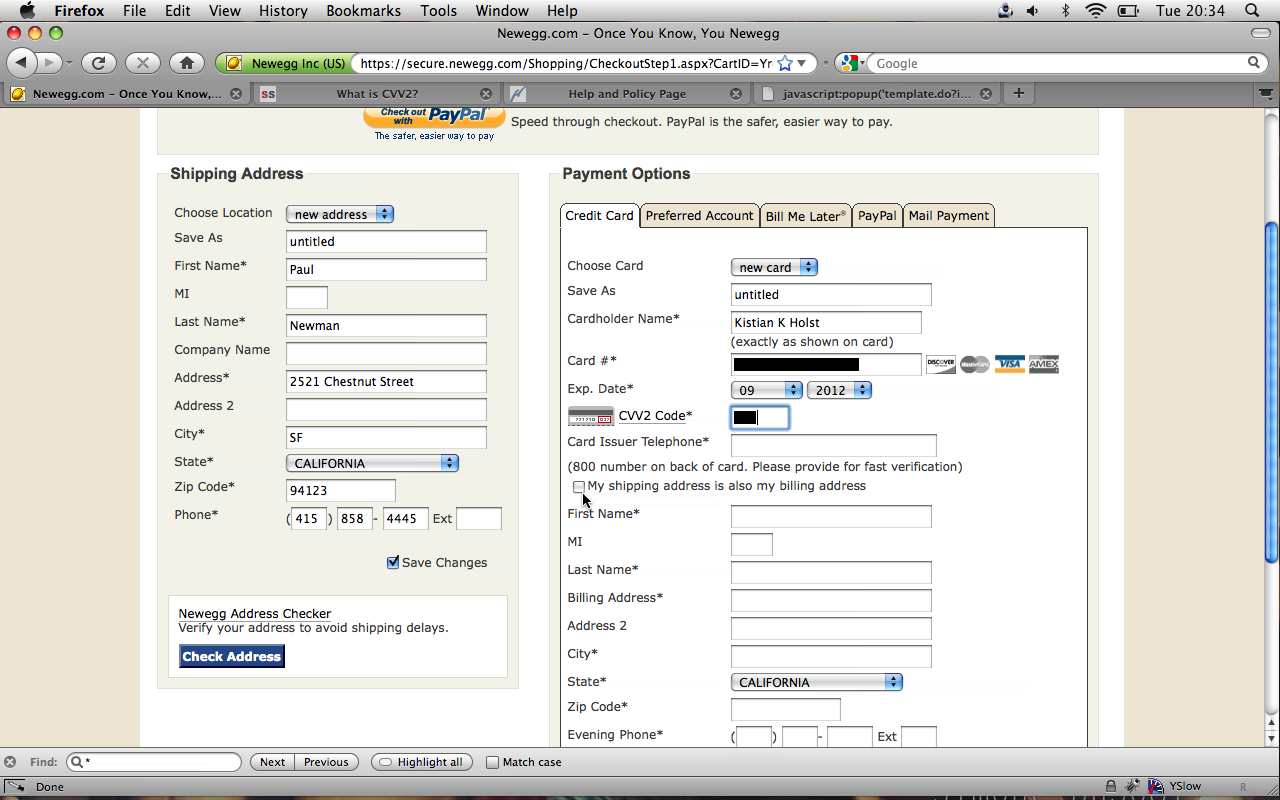Click the Stop loading button

[142, 63]
